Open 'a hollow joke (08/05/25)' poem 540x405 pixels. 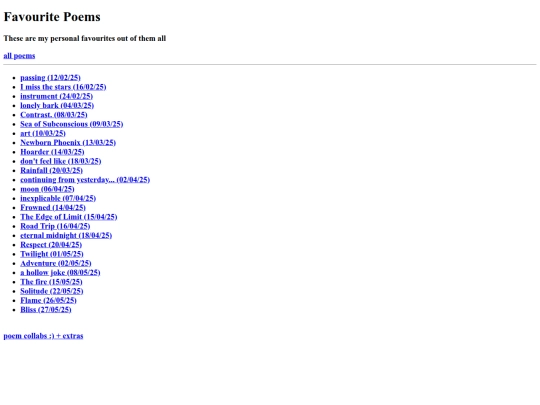(x=60, y=273)
